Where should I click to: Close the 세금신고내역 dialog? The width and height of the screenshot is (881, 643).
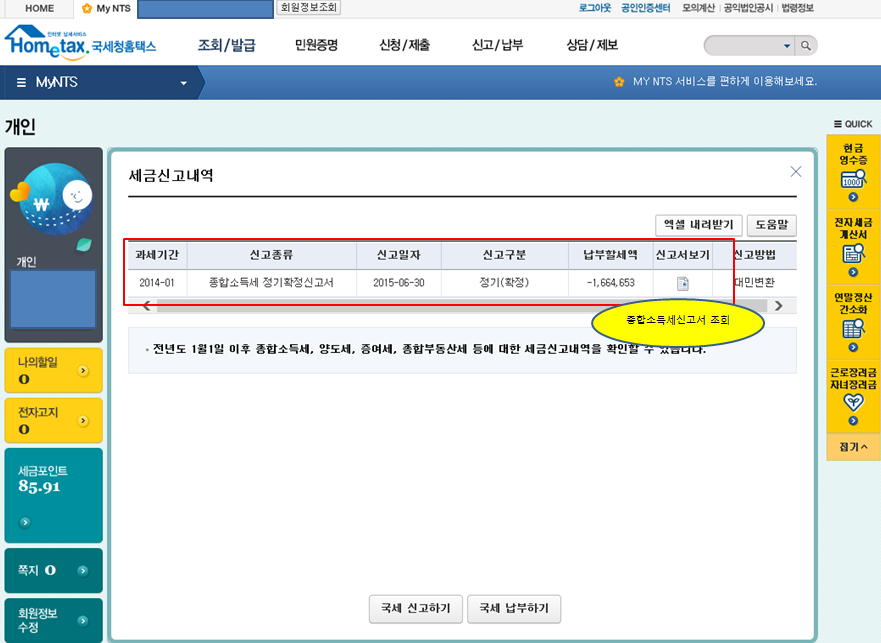tap(796, 171)
